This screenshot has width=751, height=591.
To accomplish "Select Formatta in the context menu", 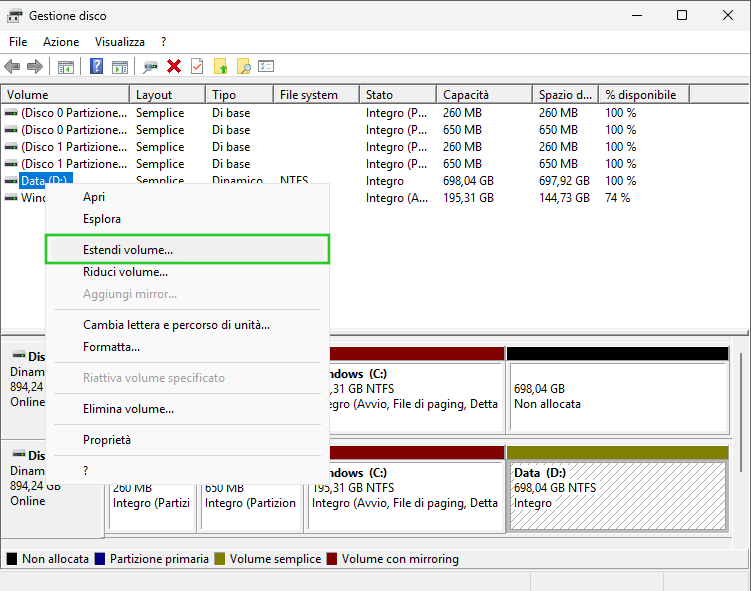I will point(111,347).
